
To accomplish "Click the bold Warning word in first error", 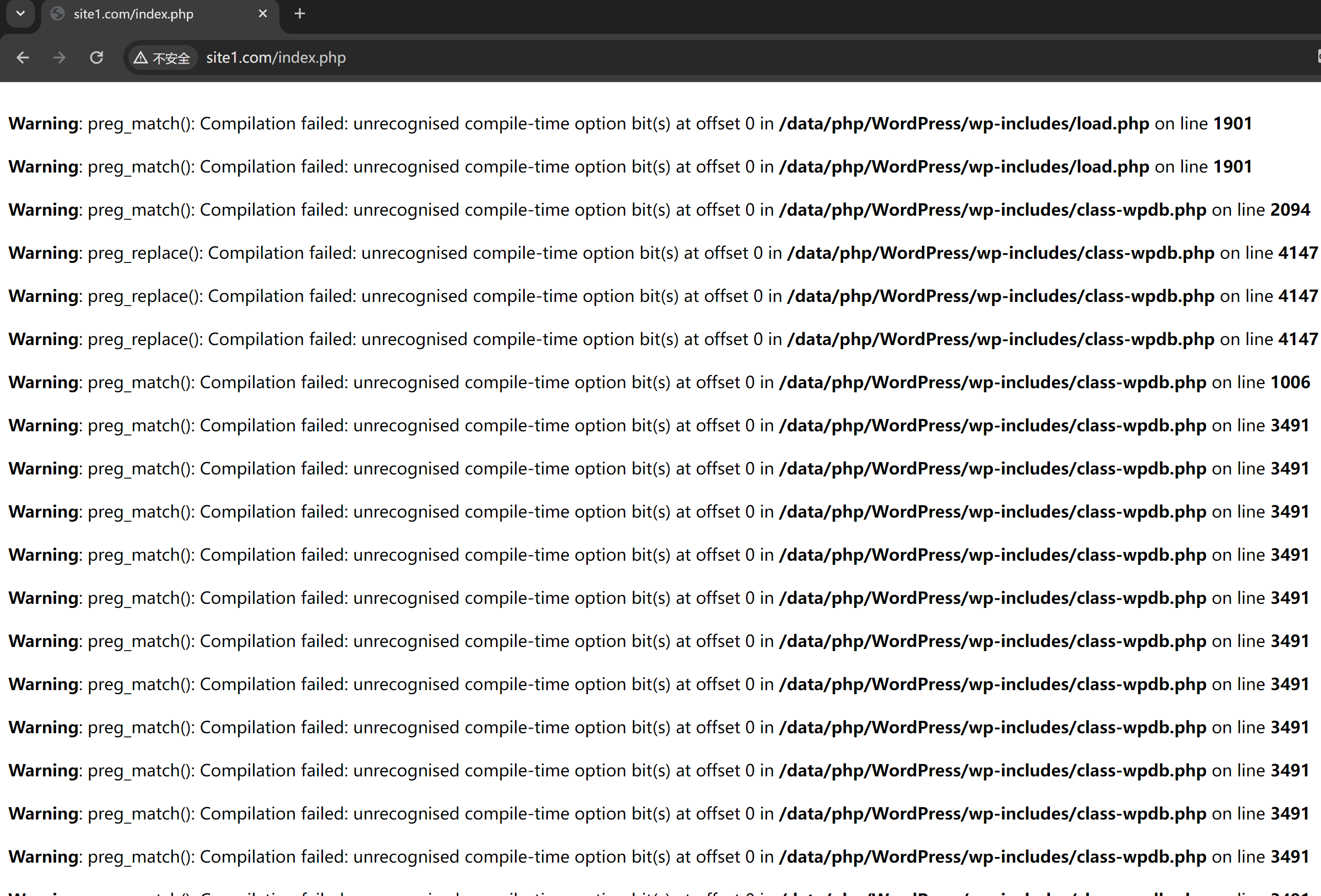I will [43, 123].
